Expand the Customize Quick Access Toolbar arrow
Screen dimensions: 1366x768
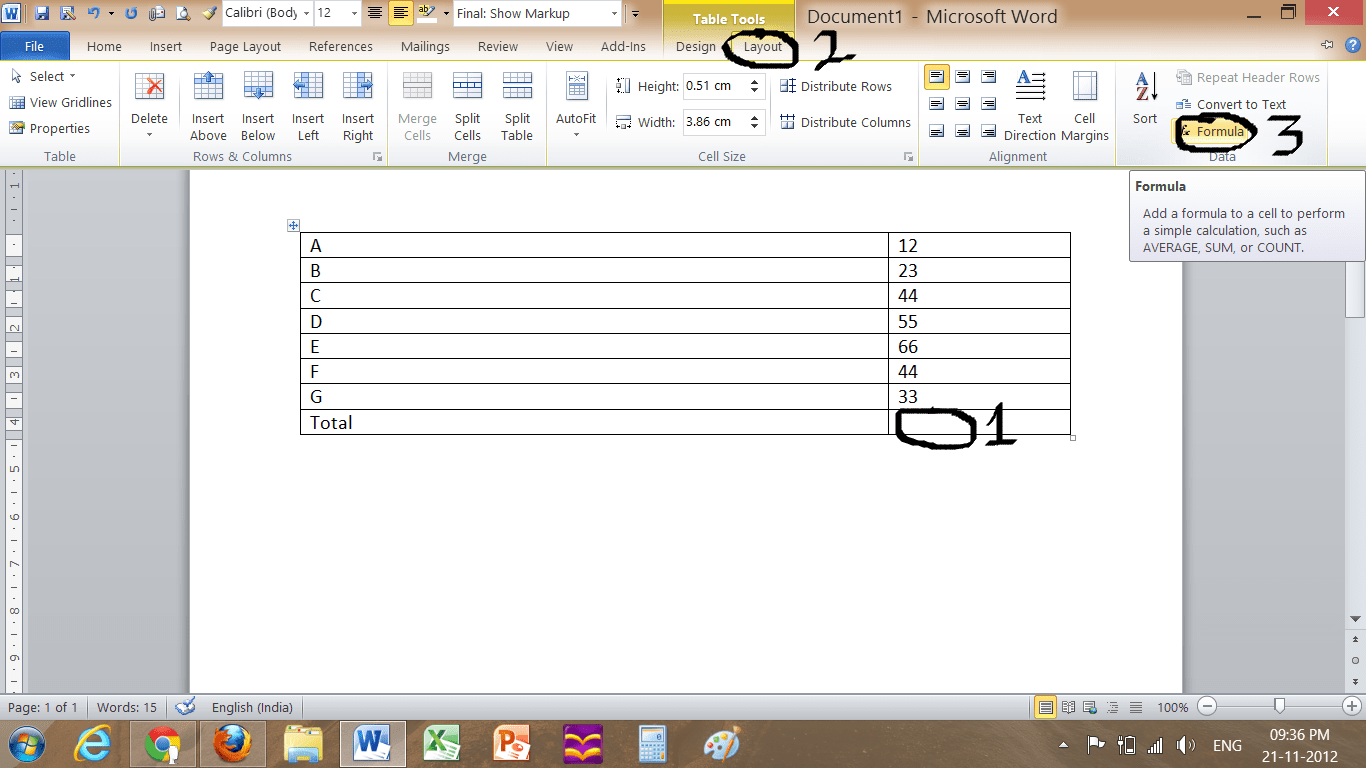click(636, 14)
